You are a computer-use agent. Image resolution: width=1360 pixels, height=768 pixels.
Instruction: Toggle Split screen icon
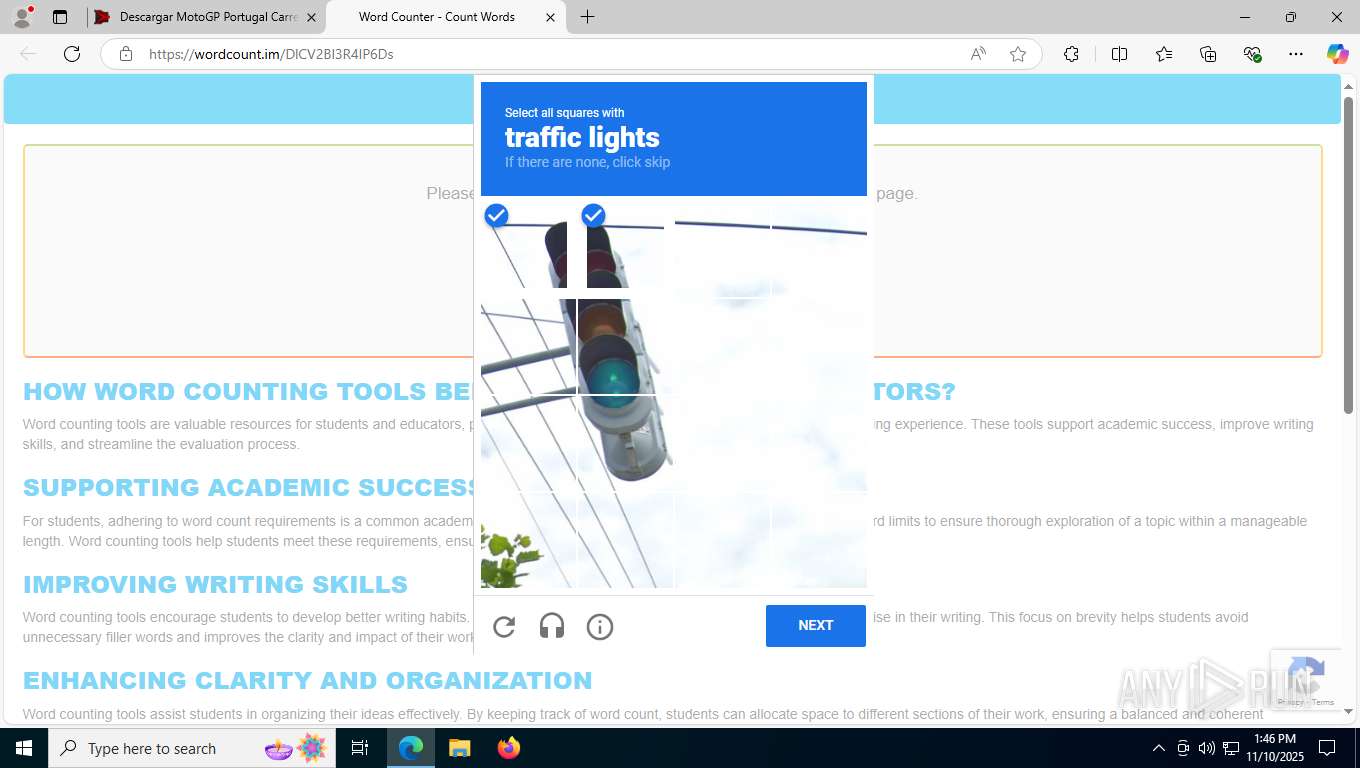tap(1119, 54)
